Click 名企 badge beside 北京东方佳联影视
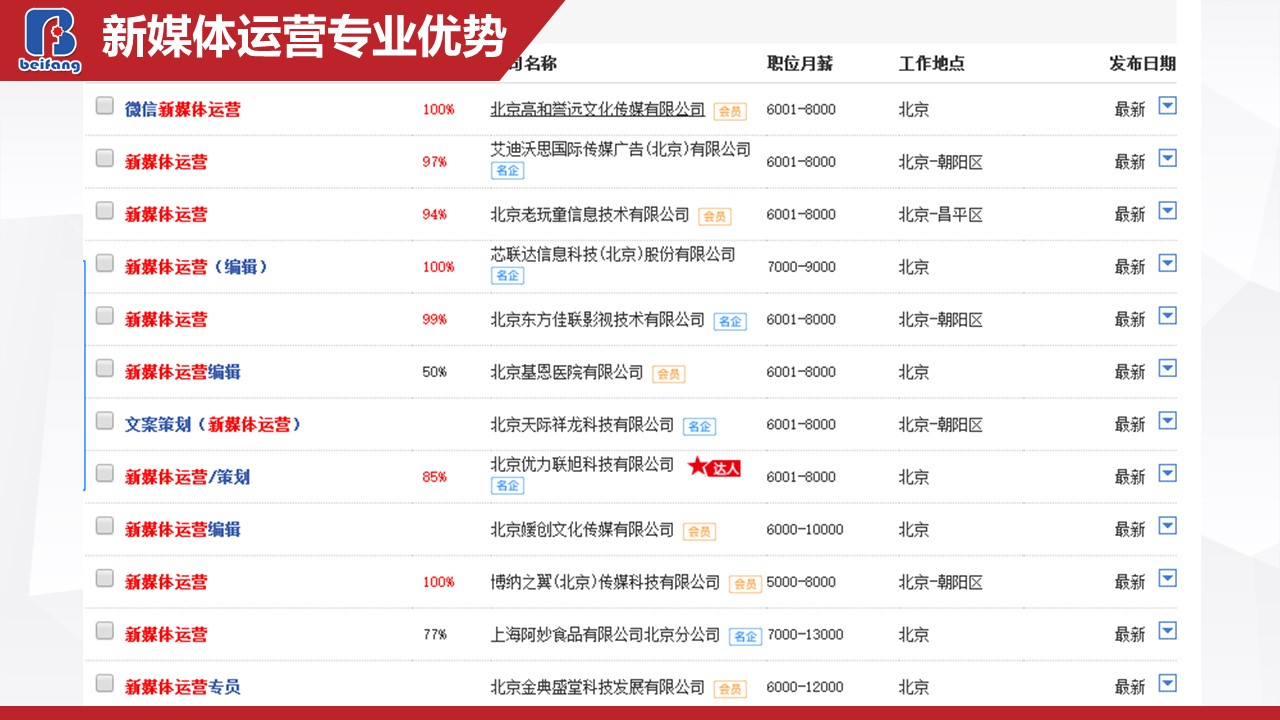 pos(730,321)
